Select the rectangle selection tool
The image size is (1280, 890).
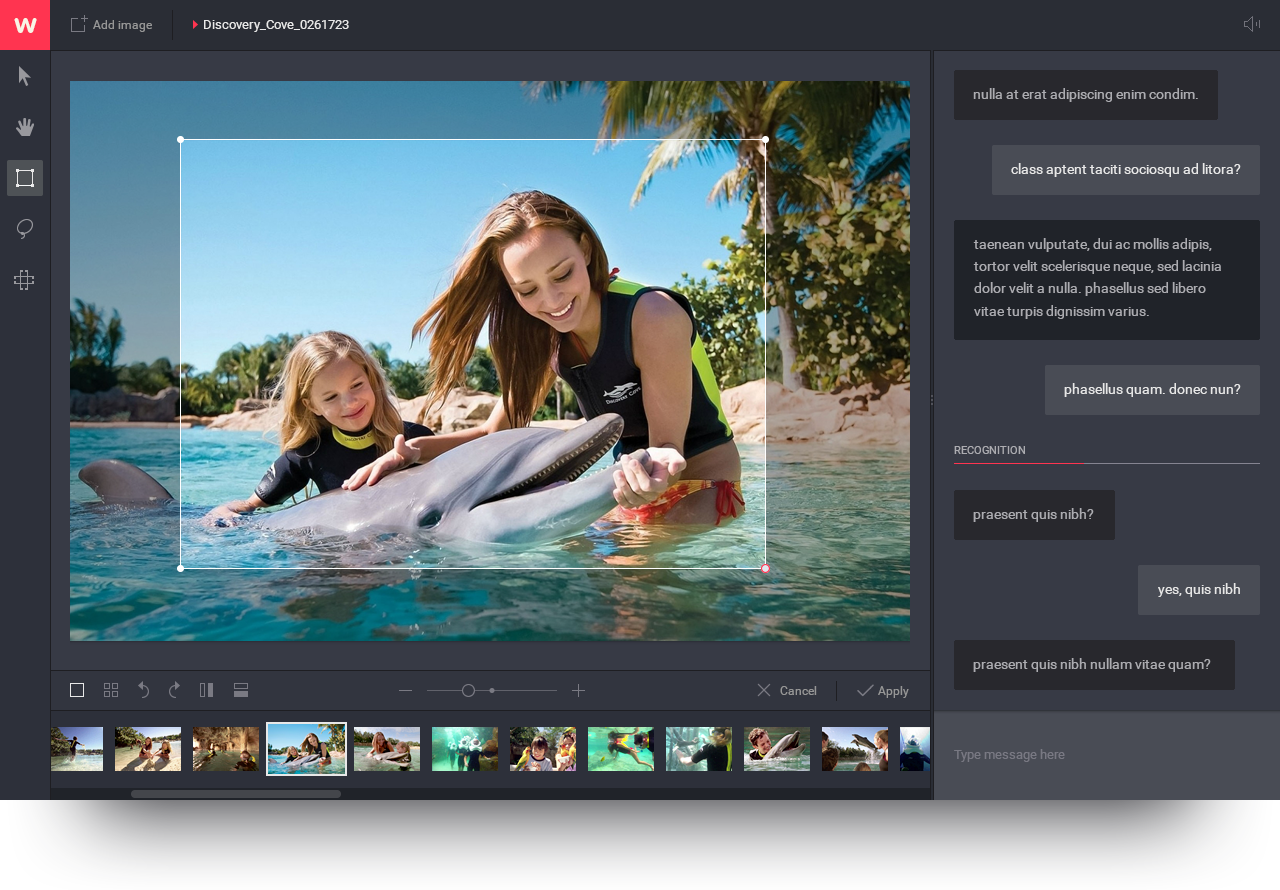pos(25,178)
